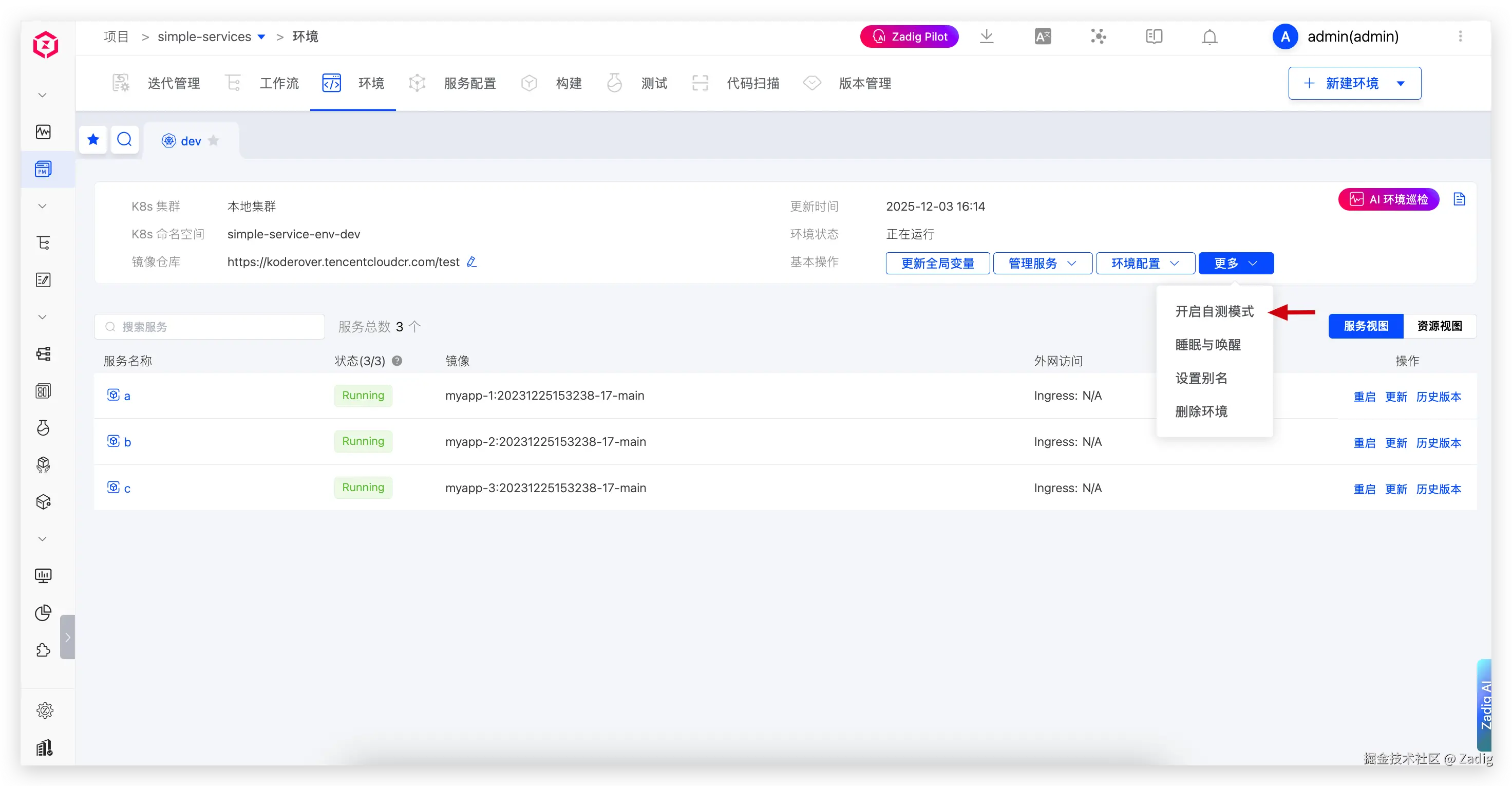The width and height of the screenshot is (1512, 786).
Task: Select 开启自测模式 from the menu
Action: 1214,312
